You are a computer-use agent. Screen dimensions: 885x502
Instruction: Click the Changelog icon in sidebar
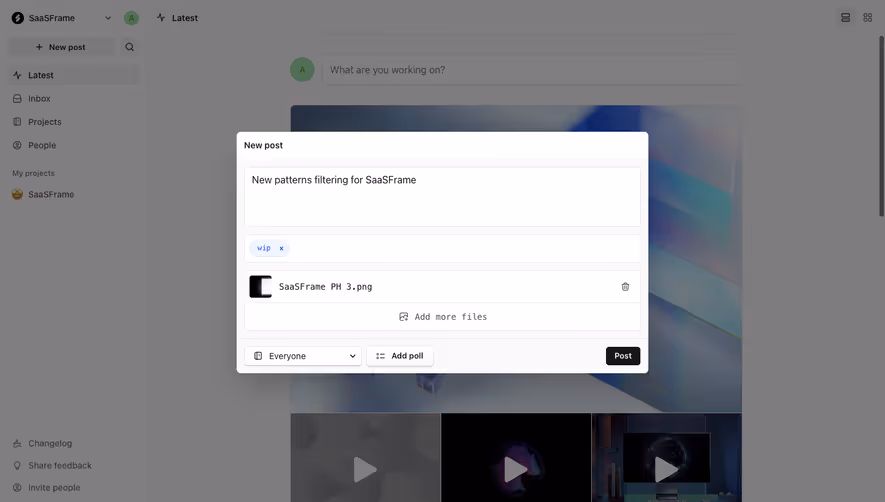pos(17,443)
